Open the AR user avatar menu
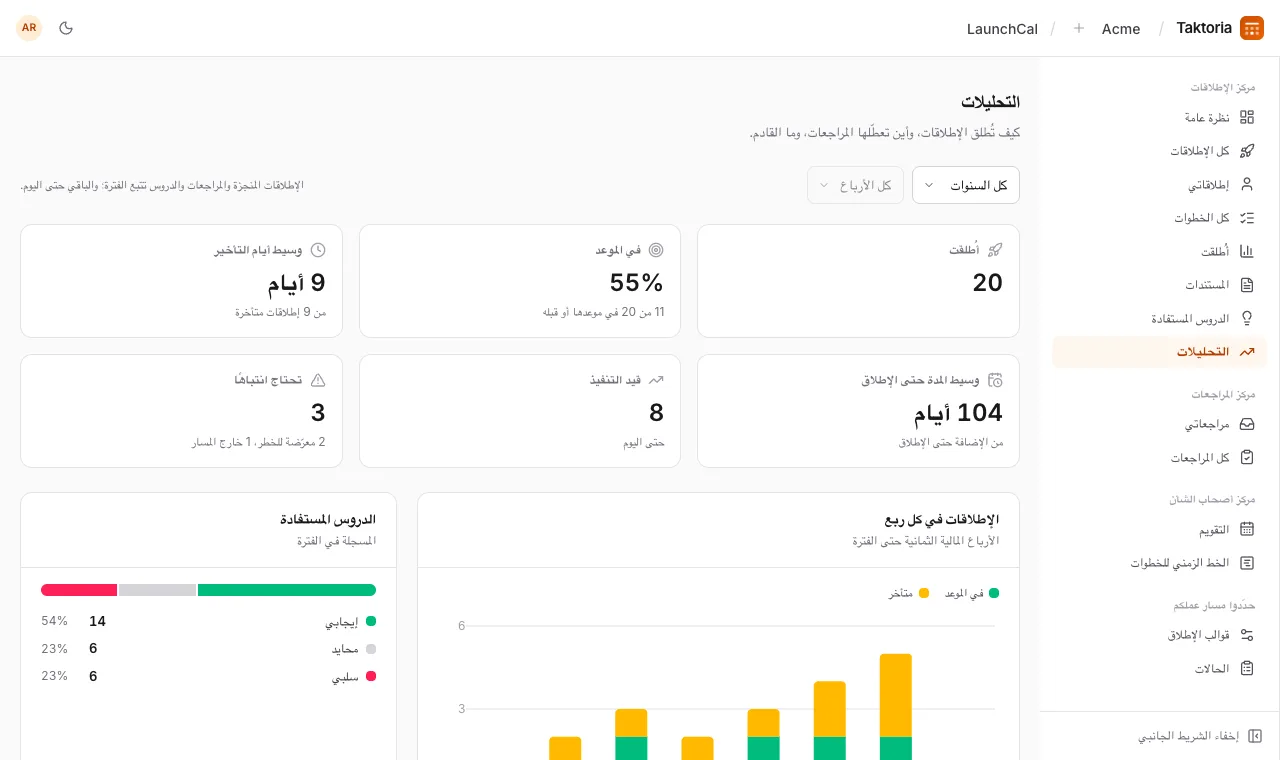1280x760 pixels. 29,28
